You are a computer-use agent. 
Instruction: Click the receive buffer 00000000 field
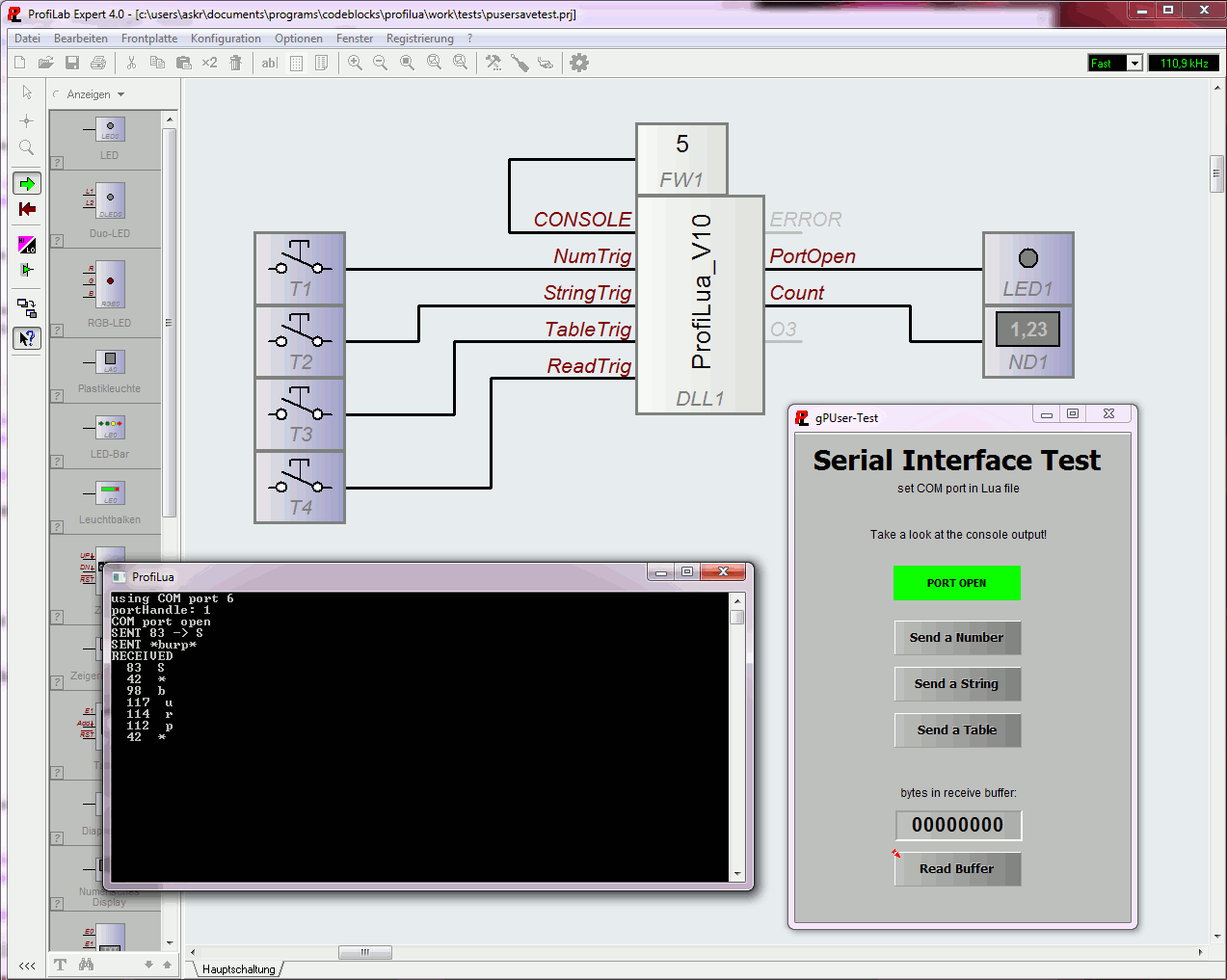[958, 825]
